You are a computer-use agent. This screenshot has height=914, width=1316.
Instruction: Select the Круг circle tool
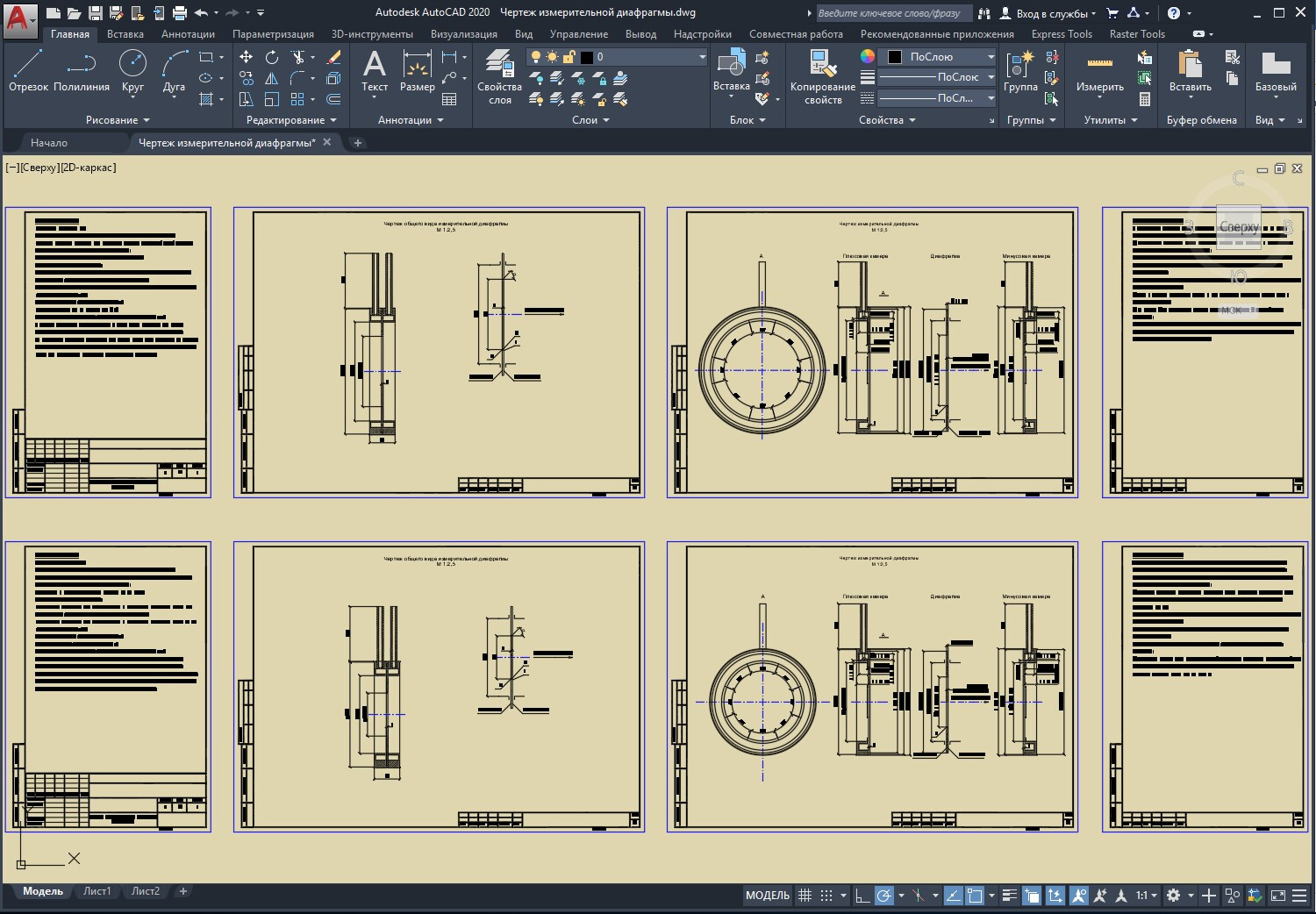click(132, 70)
